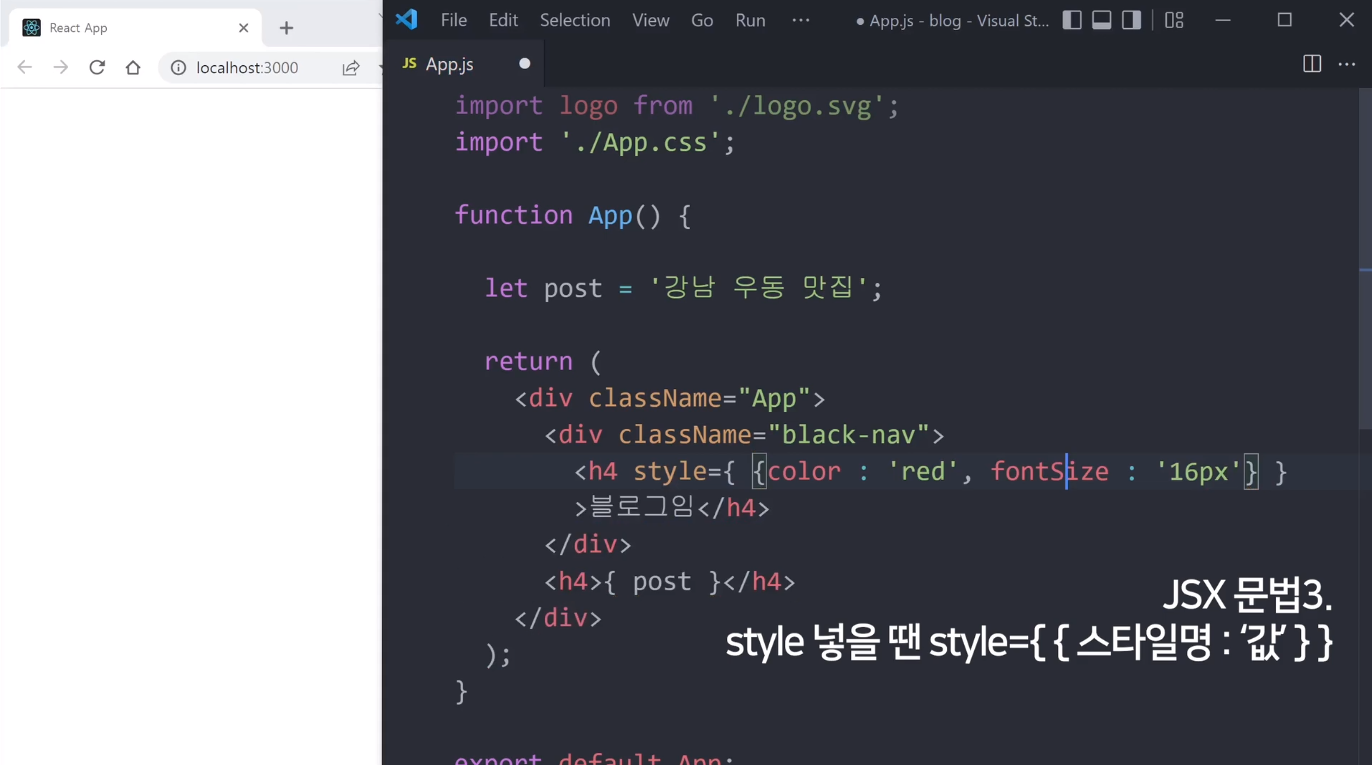
Task: Click the 'let' keyword
Action: coord(506,288)
